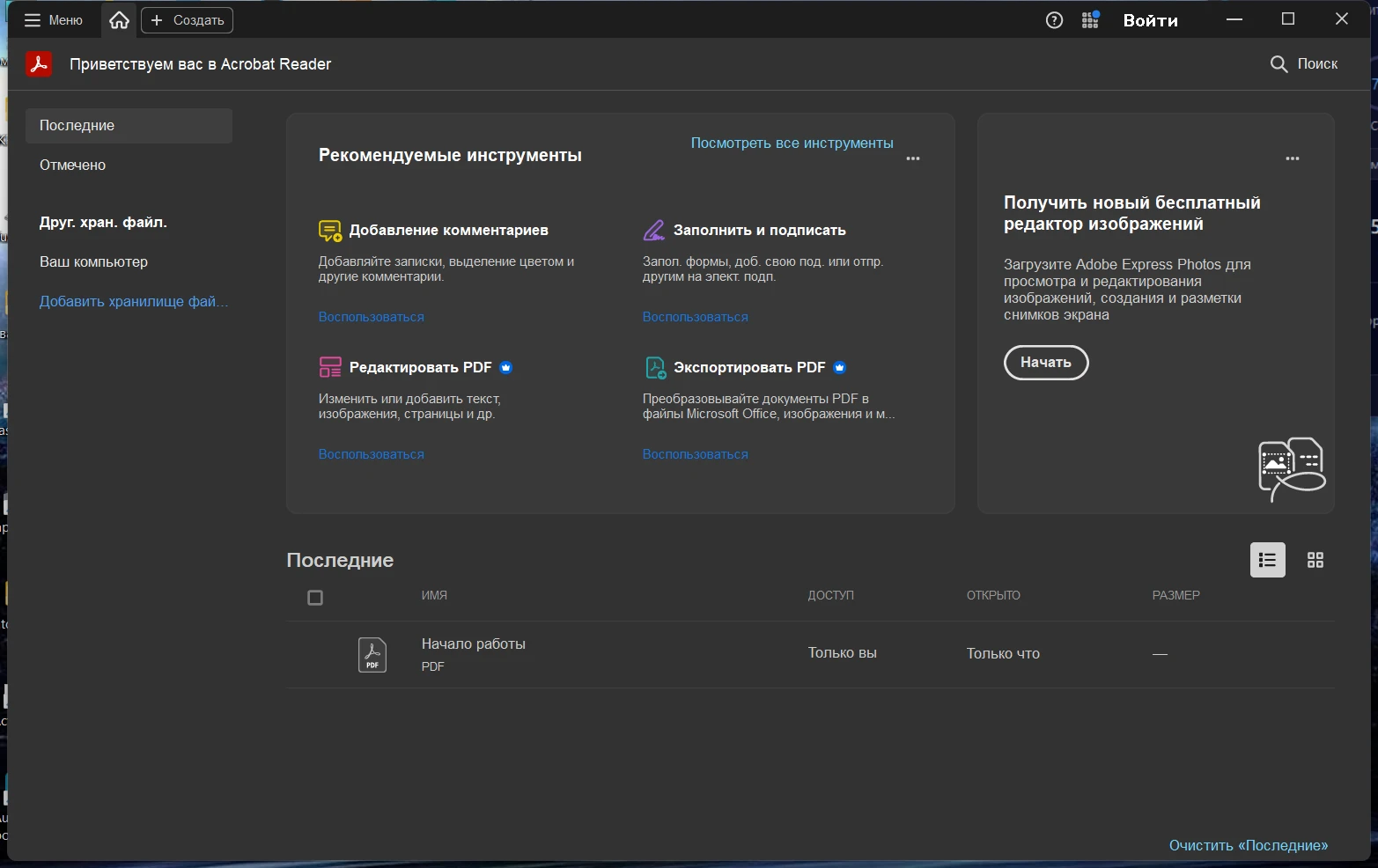Viewport: 1378px width, 868px height.
Task: Click the search magnifier icon
Action: (x=1279, y=64)
